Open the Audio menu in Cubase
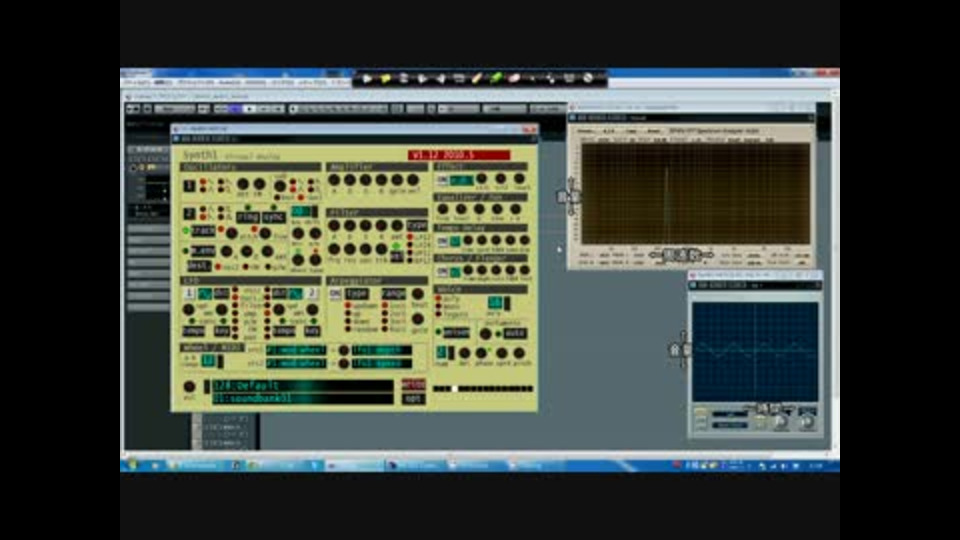Viewport: 960px width, 540px height. 230,82
